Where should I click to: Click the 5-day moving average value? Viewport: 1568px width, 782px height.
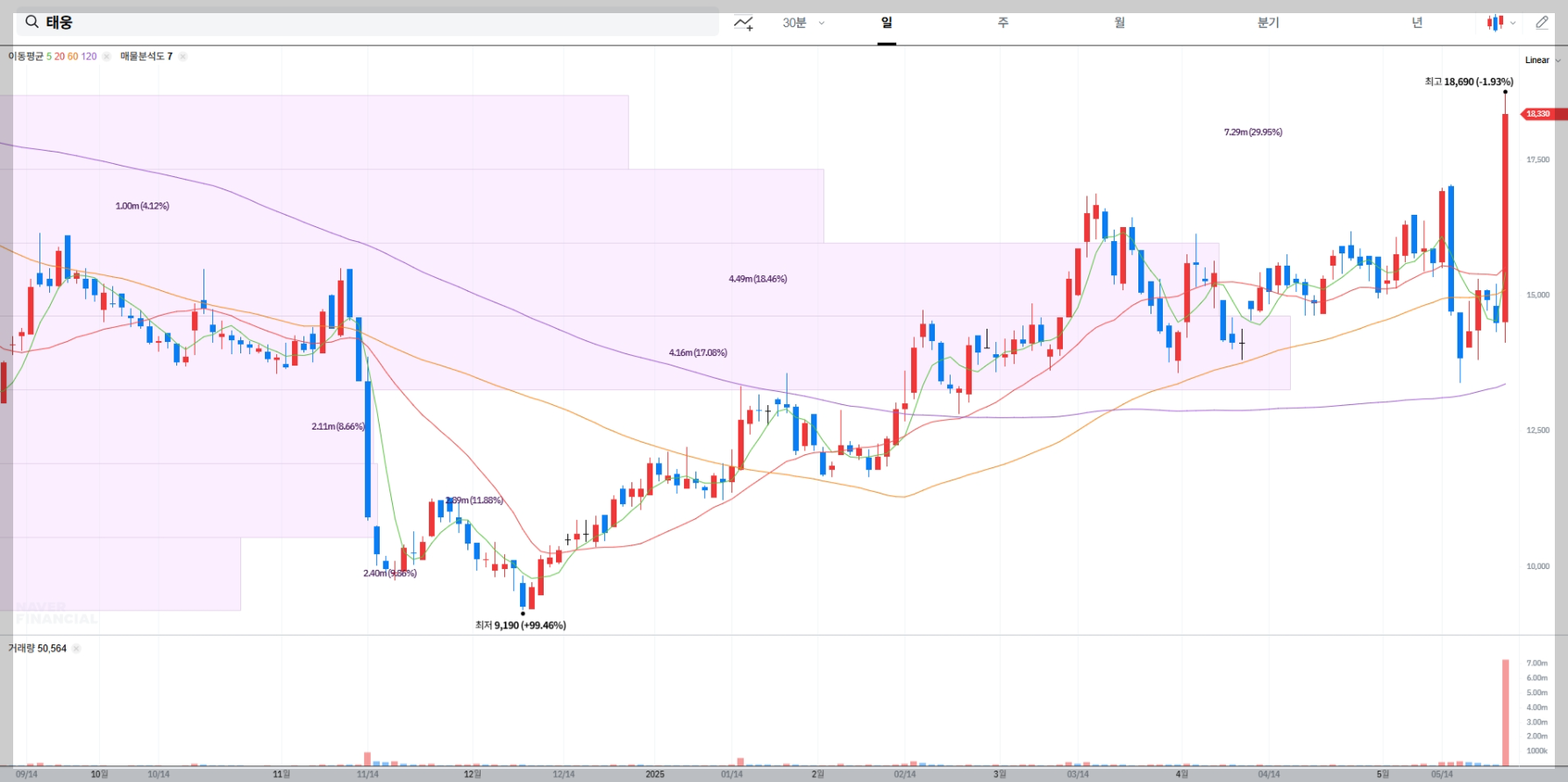tap(49, 56)
